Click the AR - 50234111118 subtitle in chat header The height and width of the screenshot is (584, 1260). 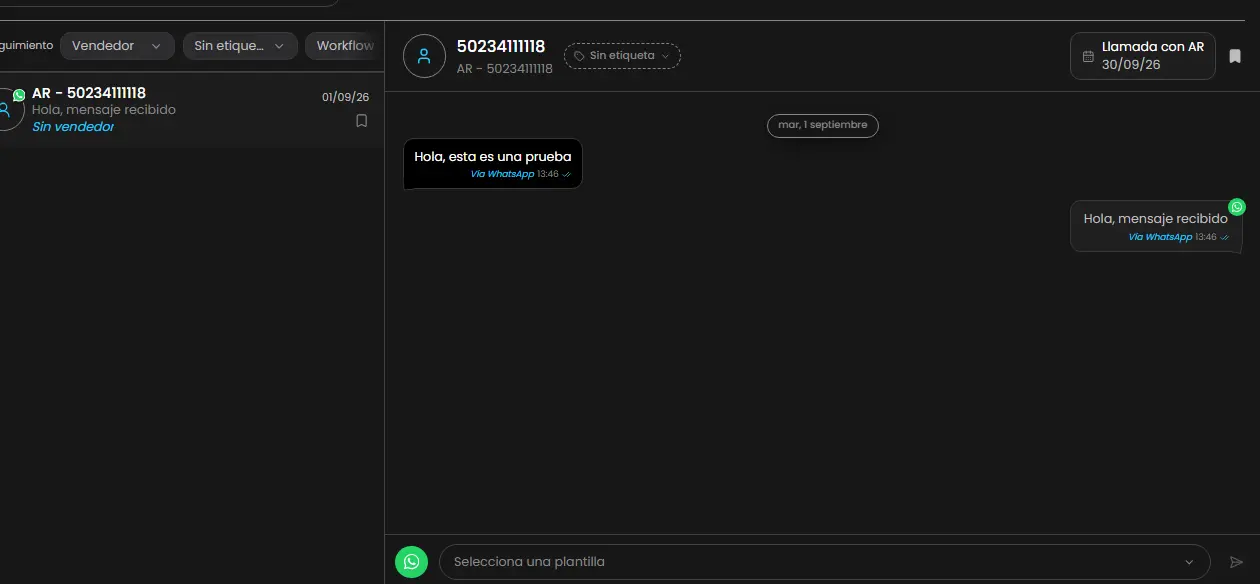coord(505,69)
